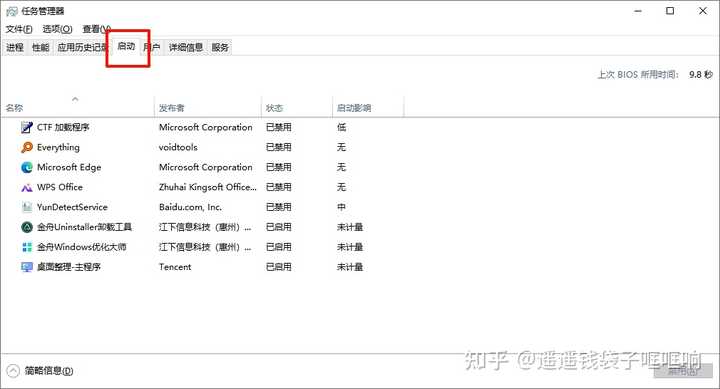
Task: Sort by the 启动影响 column header
Action: [368, 108]
